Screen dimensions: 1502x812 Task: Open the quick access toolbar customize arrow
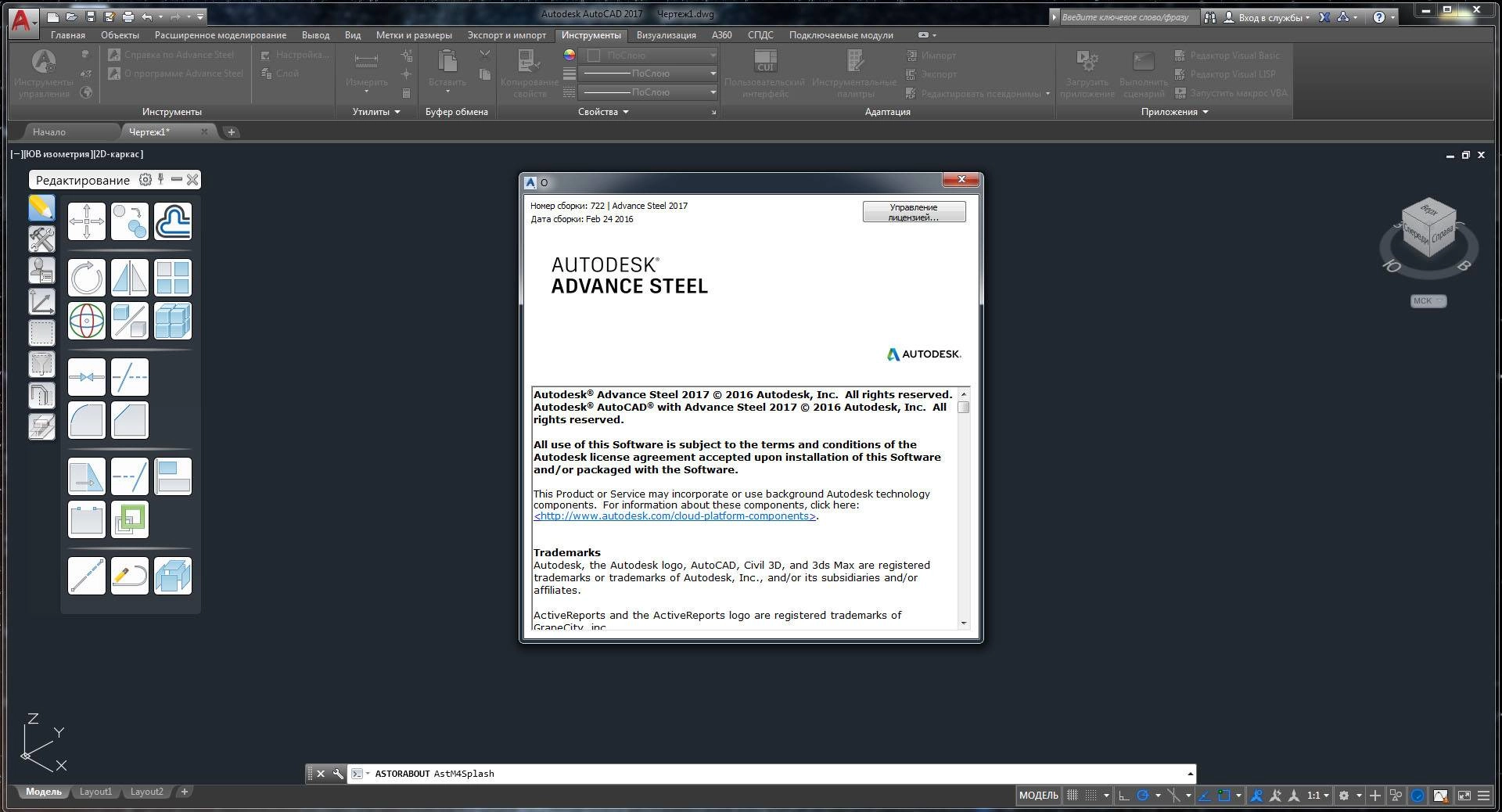click(x=200, y=16)
